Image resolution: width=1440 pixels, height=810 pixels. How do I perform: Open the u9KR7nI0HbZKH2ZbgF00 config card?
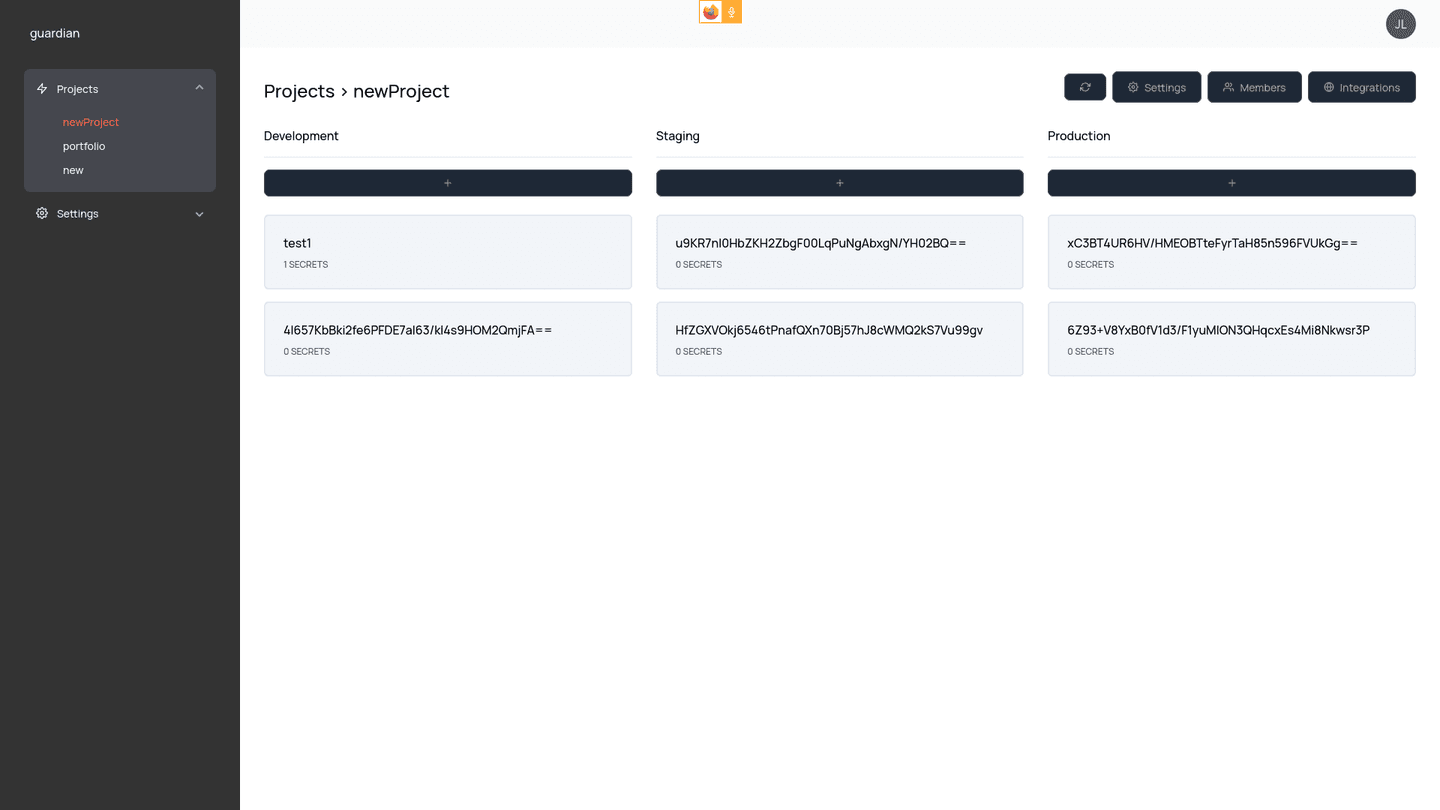840,252
